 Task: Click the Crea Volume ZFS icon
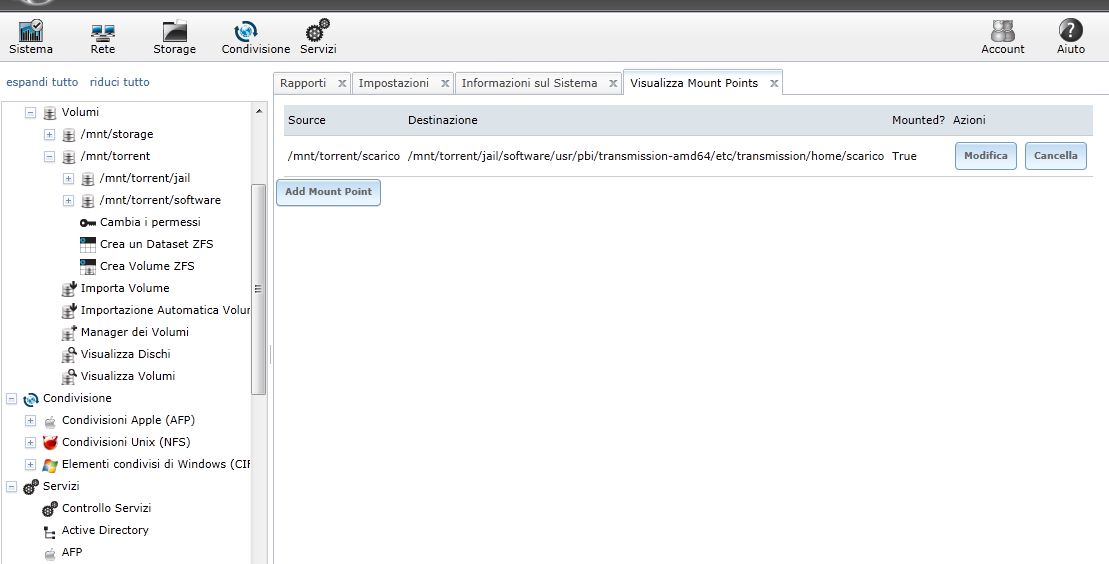click(x=88, y=267)
